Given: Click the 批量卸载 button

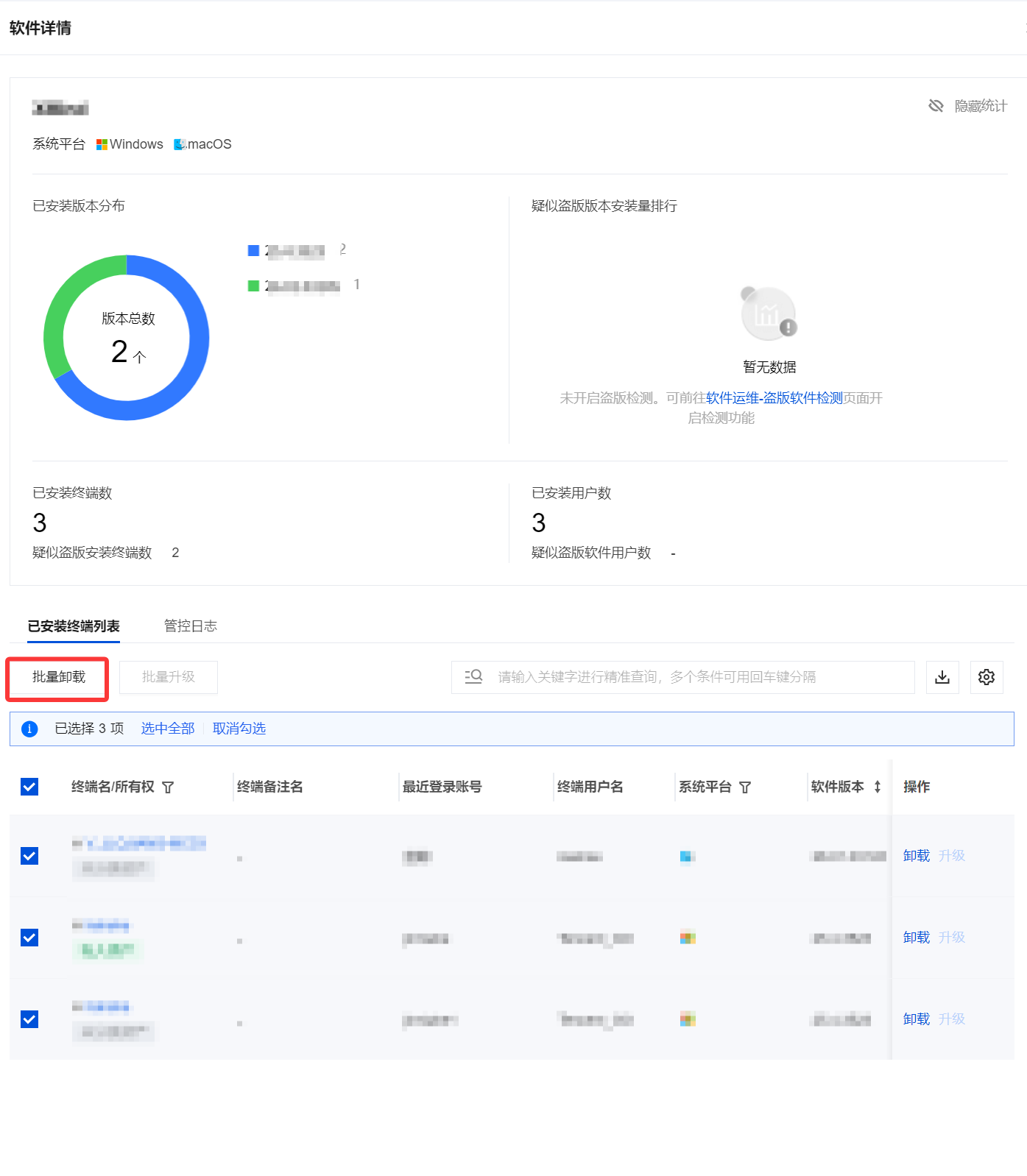Looking at the screenshot, I should pos(59,677).
